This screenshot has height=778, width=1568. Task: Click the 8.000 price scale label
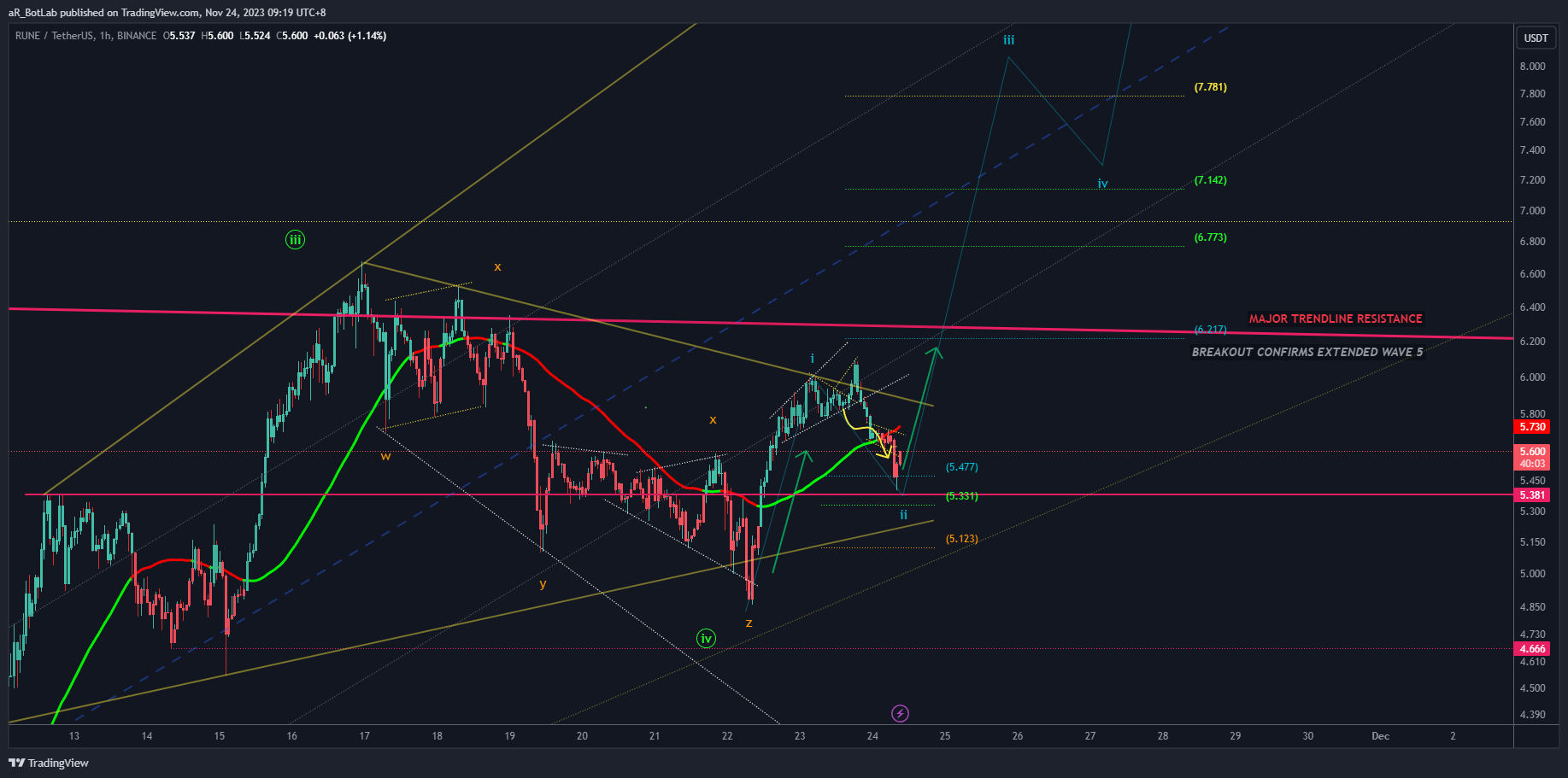click(x=1532, y=67)
